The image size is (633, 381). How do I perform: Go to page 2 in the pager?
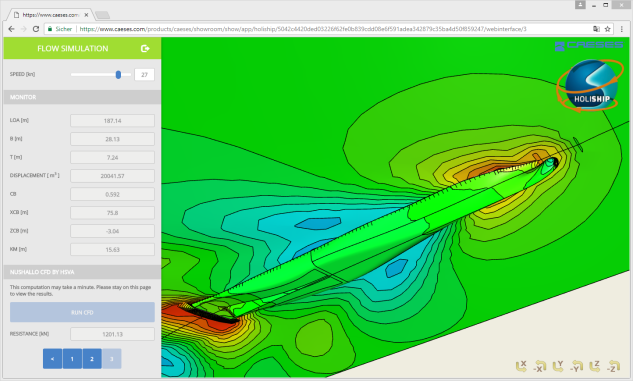[92, 359]
